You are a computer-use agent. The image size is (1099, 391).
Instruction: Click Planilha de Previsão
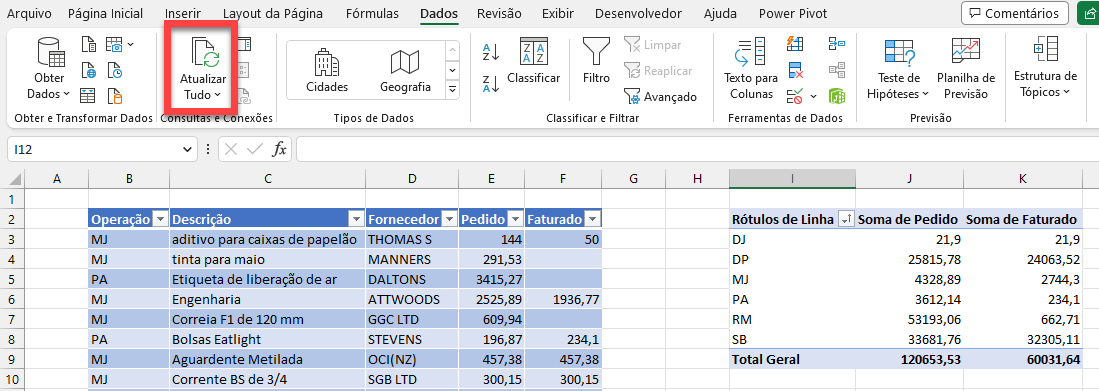tap(966, 69)
